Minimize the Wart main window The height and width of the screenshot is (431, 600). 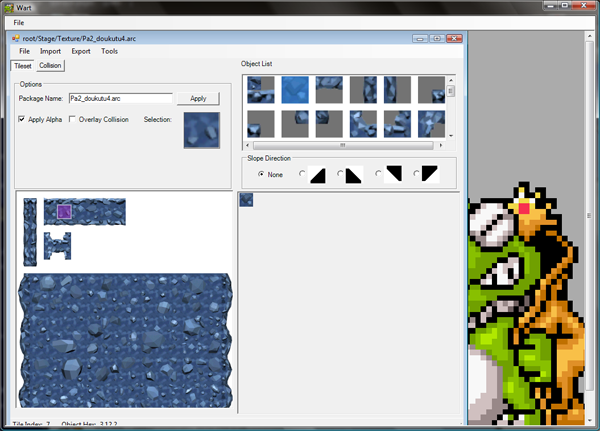coord(550,5)
